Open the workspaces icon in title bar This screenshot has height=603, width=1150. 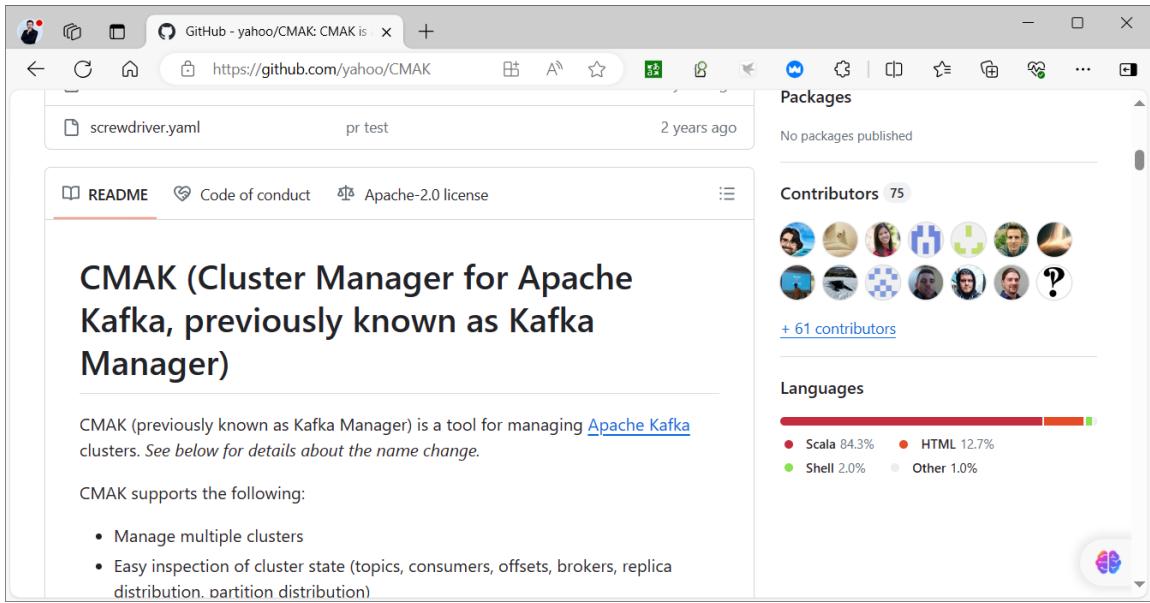click(72, 32)
